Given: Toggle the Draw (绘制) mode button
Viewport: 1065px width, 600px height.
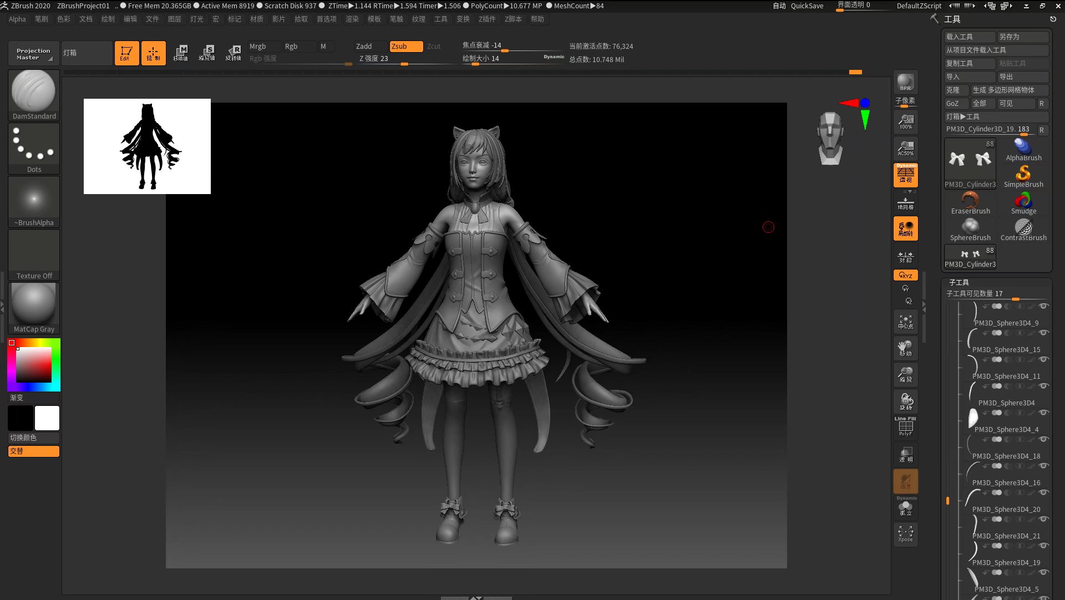Looking at the screenshot, I should [154, 53].
